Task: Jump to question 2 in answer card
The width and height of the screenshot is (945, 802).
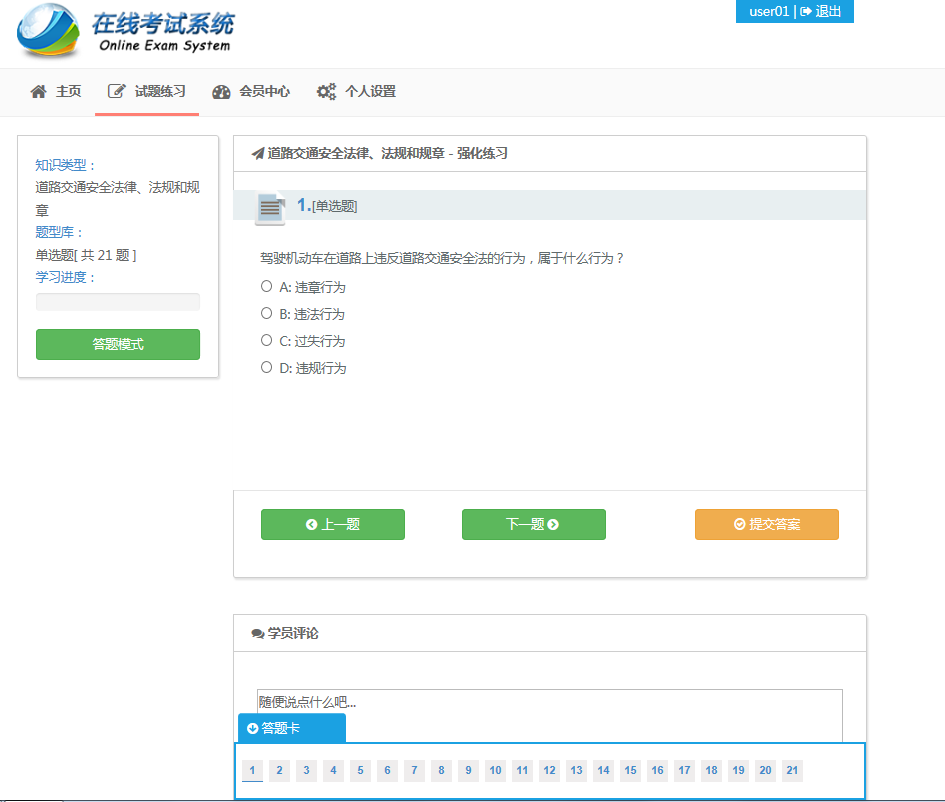Action: pyautogui.click(x=280, y=770)
